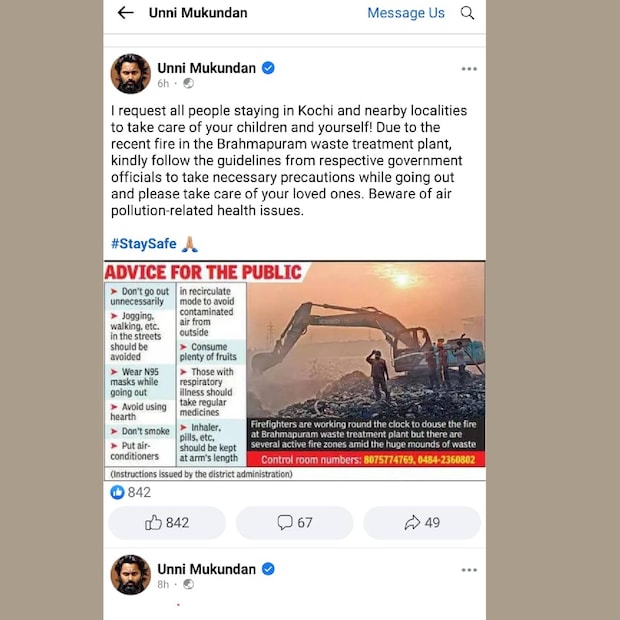
Task: Open search with the magnifying glass icon
Action: click(x=467, y=13)
